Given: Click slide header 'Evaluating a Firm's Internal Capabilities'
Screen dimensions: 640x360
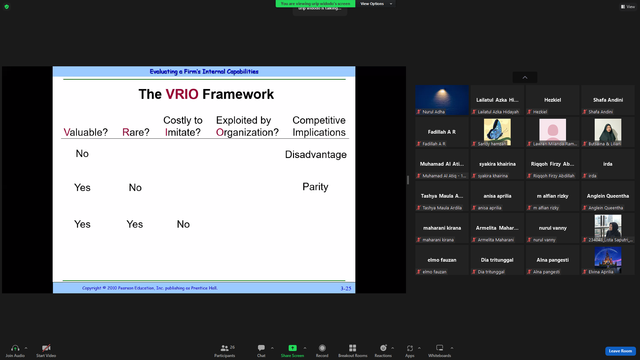Looking at the screenshot, I should [x=204, y=71].
